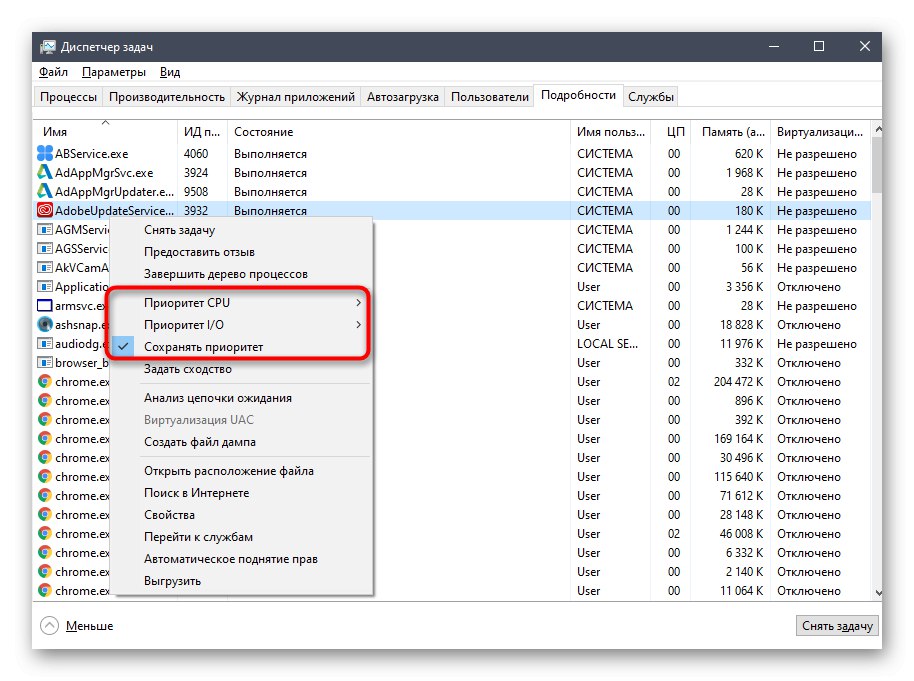Choose Свойства in context menu

(241, 515)
